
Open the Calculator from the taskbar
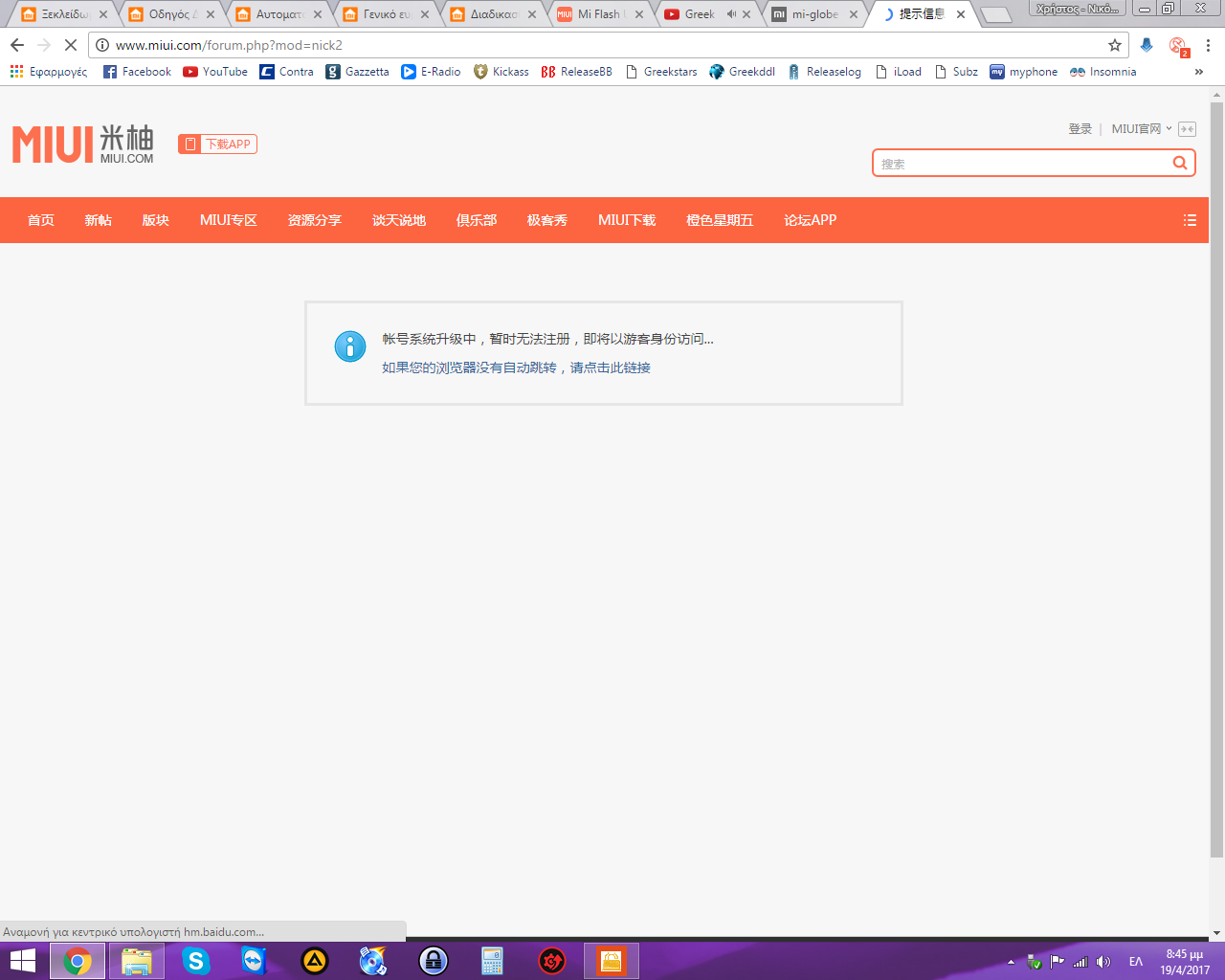pos(493,961)
